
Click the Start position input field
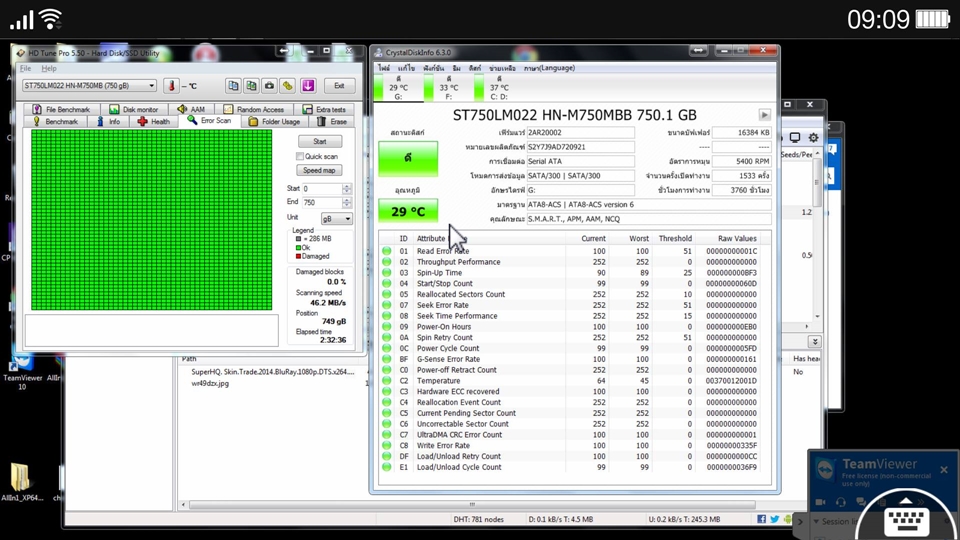coord(322,189)
